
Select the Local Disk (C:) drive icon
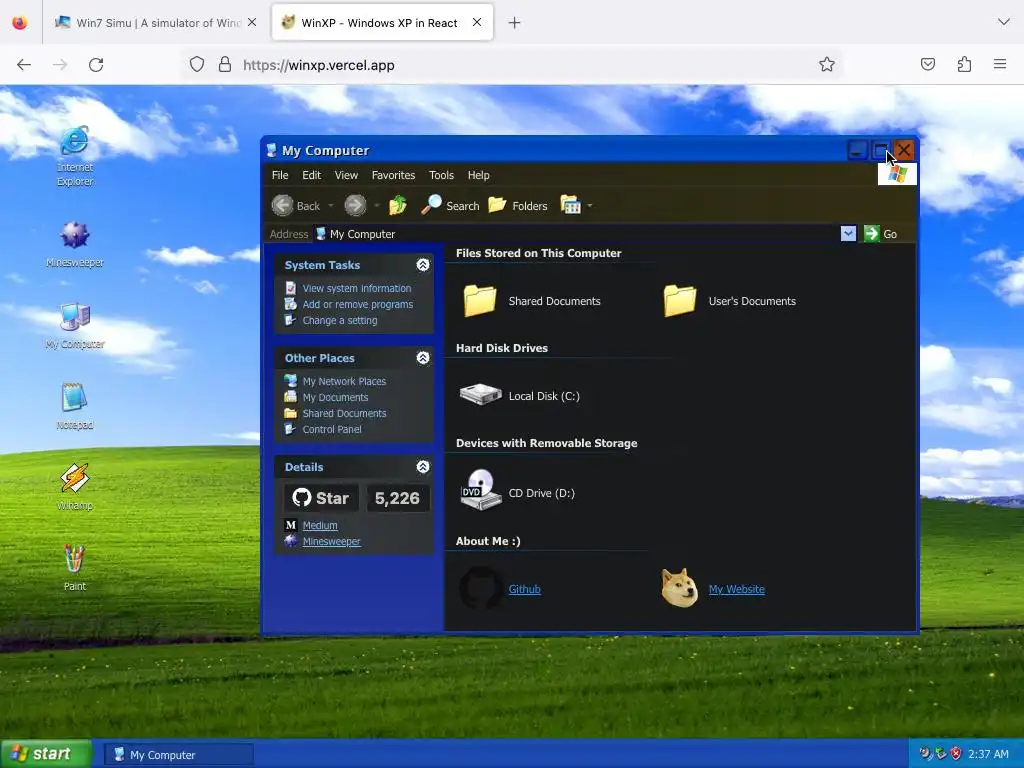(x=480, y=395)
